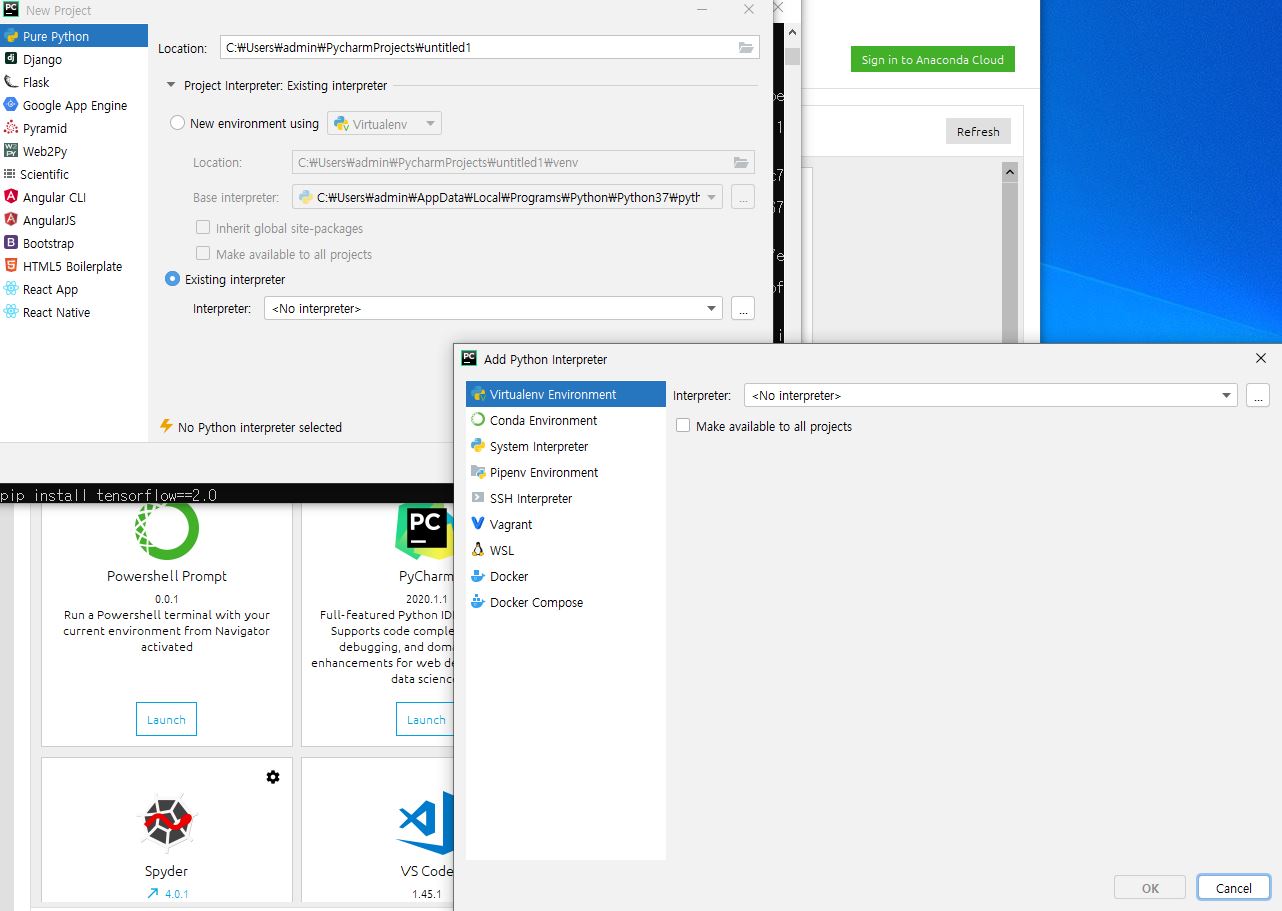This screenshot has height=911, width=1282.
Task: Click browse button beside New Project Interpreter
Action: 742,308
